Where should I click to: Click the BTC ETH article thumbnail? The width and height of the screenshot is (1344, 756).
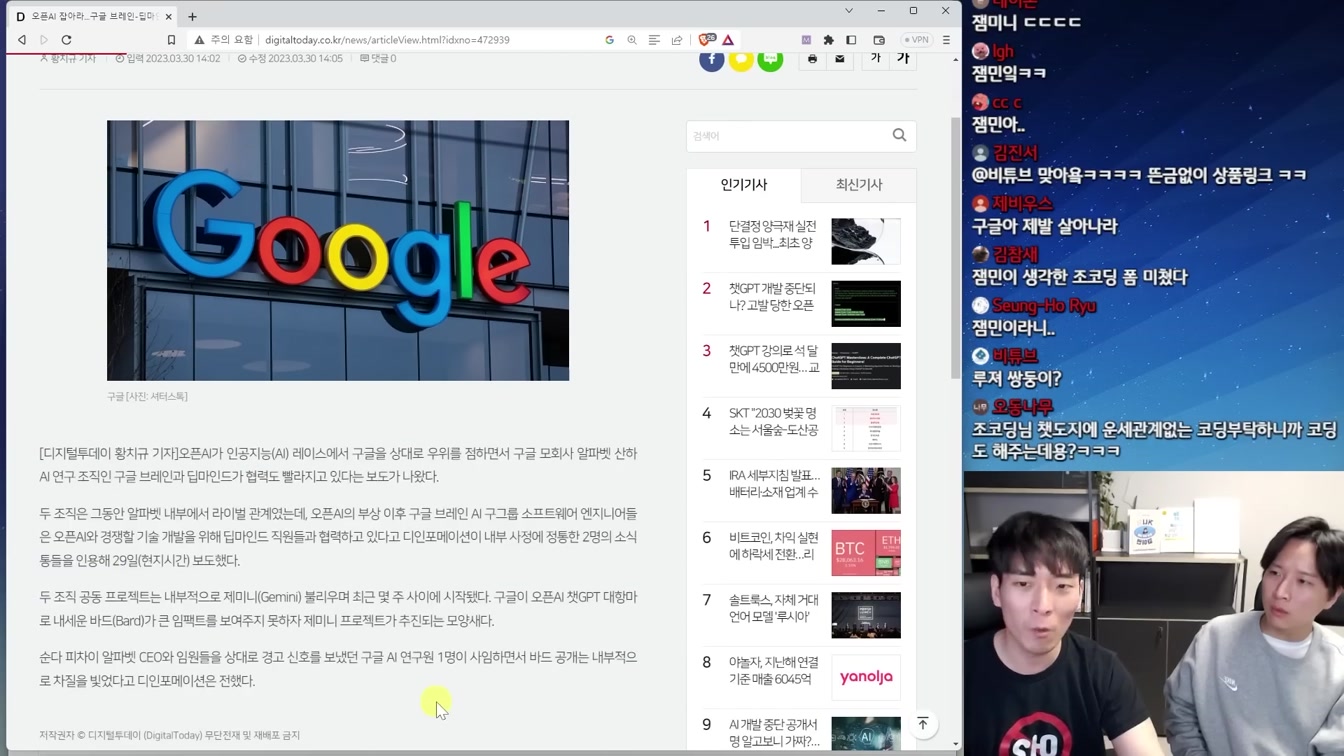[866, 553]
